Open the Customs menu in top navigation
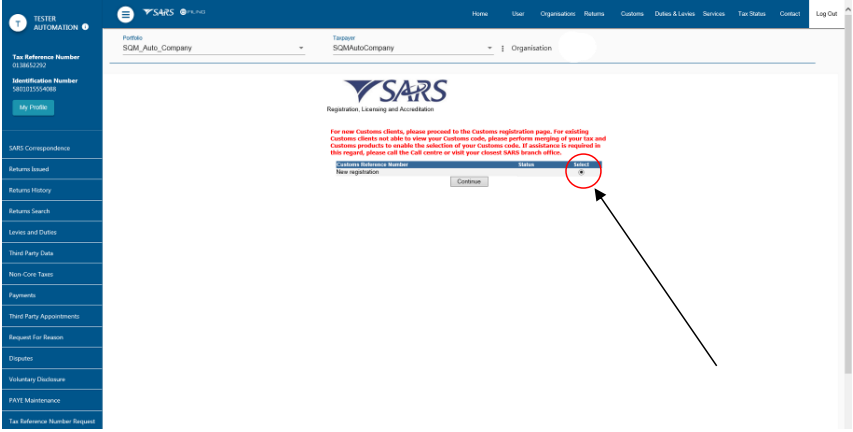The width and height of the screenshot is (853, 432). [632, 13]
